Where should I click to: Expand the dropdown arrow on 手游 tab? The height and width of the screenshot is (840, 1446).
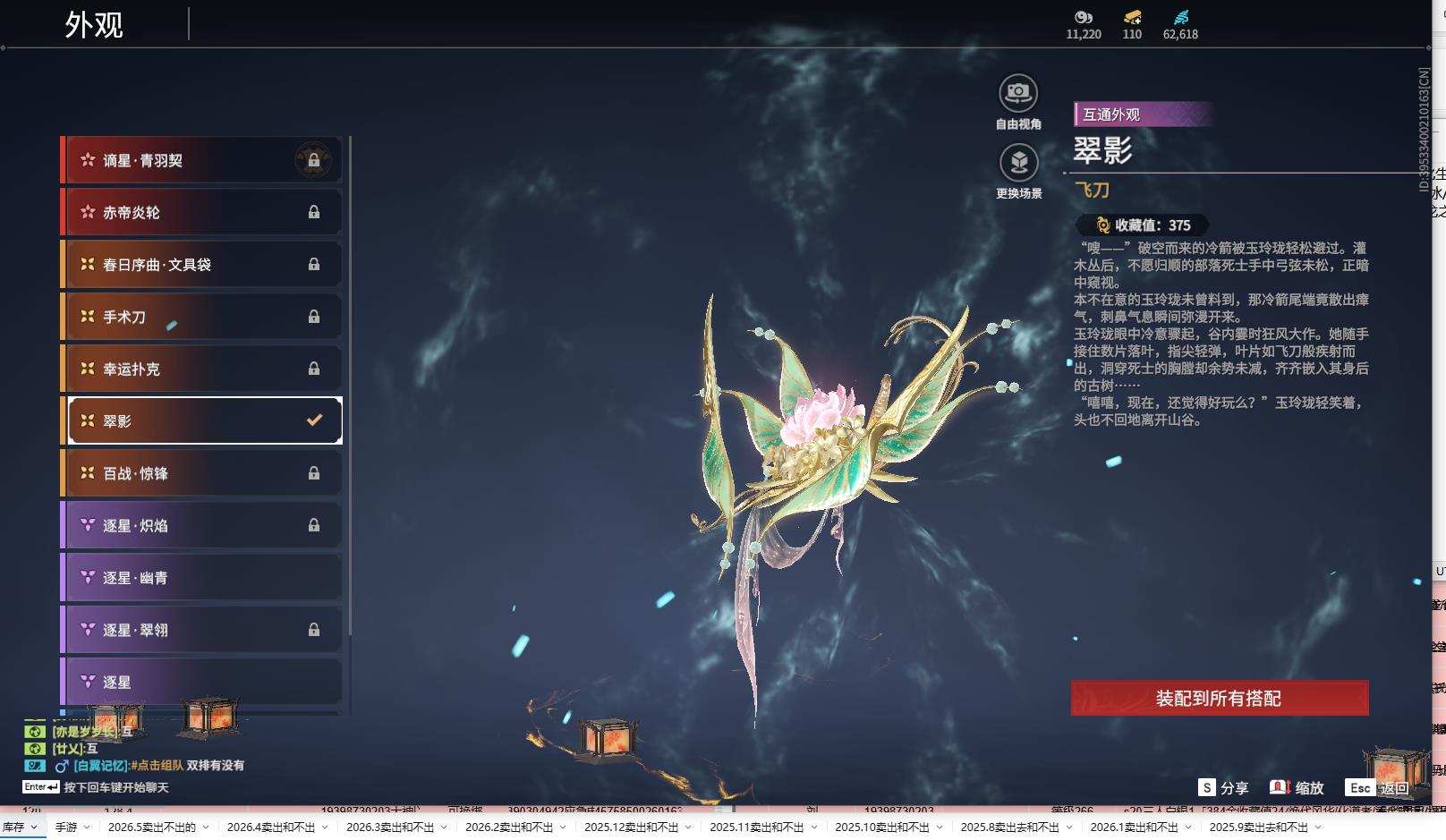pyautogui.click(x=88, y=827)
